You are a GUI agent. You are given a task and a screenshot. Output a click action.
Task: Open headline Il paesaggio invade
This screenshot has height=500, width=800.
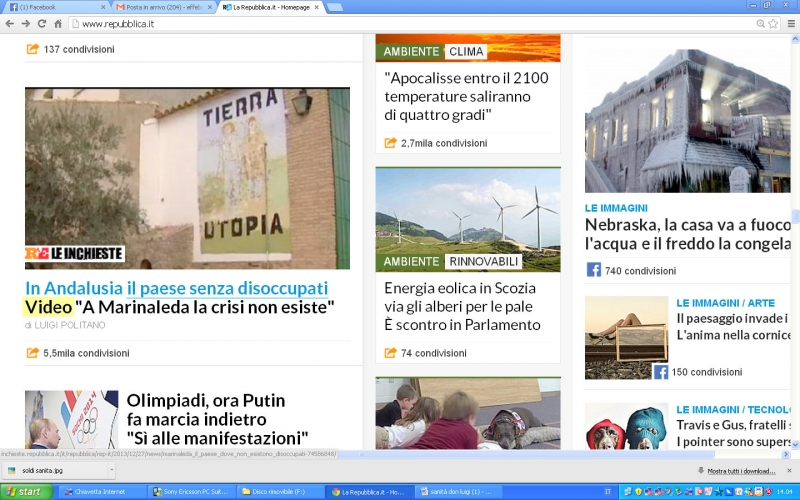pyautogui.click(x=733, y=327)
